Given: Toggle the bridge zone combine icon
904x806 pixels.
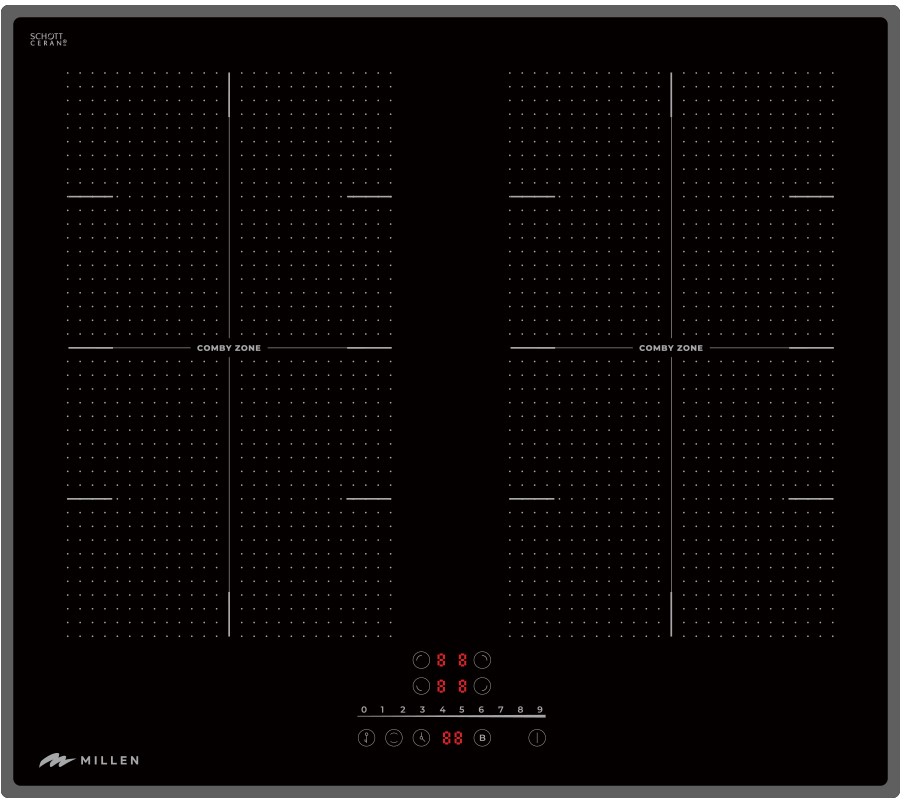Looking at the screenshot, I should (x=394, y=739).
